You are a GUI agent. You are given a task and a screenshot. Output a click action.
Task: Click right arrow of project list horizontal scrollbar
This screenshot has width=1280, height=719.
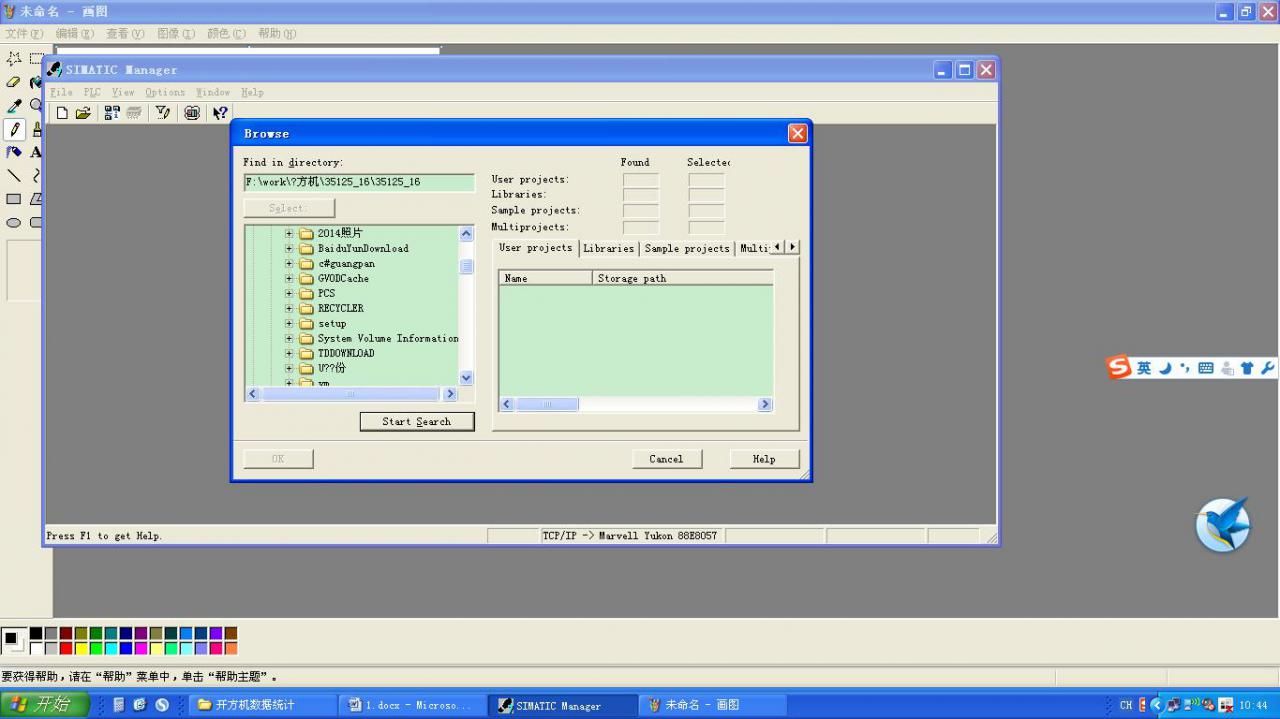point(765,404)
